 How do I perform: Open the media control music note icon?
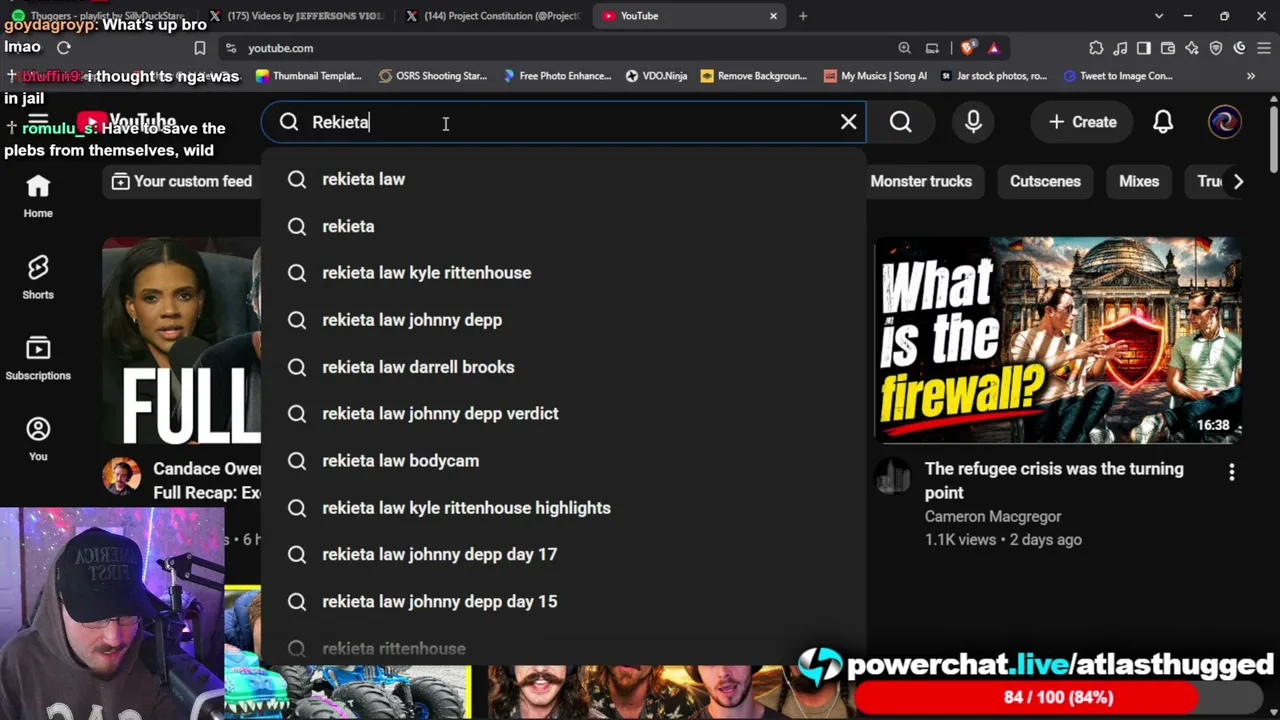[x=1120, y=48]
